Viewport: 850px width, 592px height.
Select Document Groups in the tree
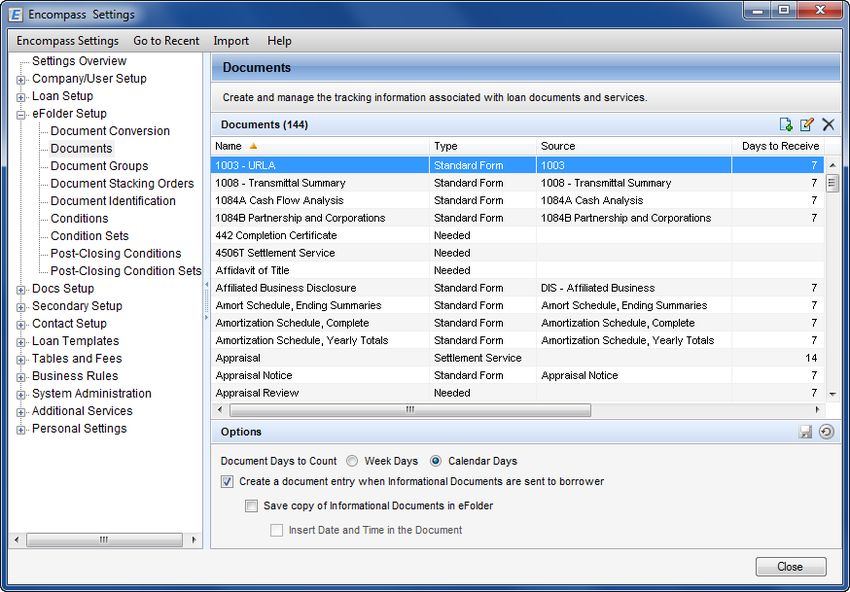click(99, 166)
